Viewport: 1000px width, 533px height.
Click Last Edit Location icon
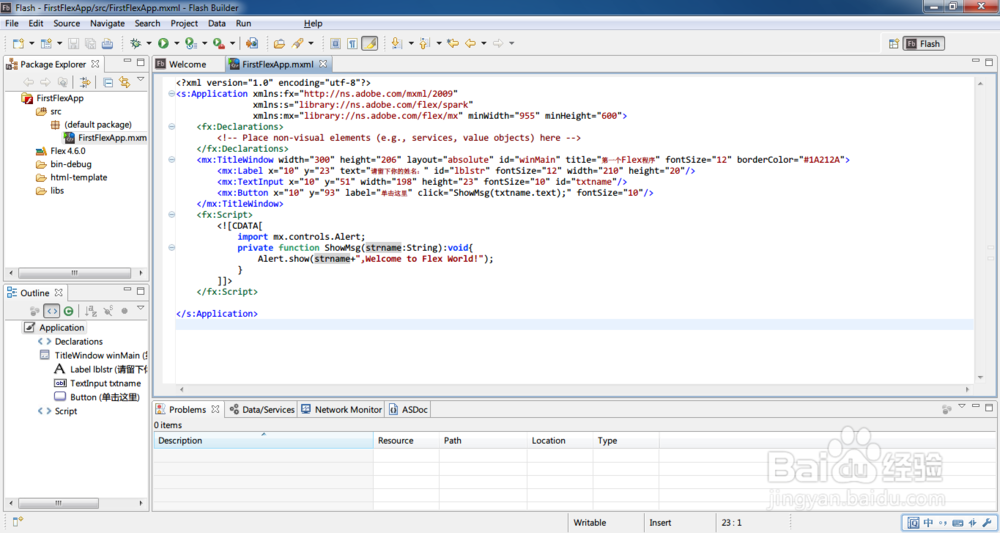(x=453, y=43)
